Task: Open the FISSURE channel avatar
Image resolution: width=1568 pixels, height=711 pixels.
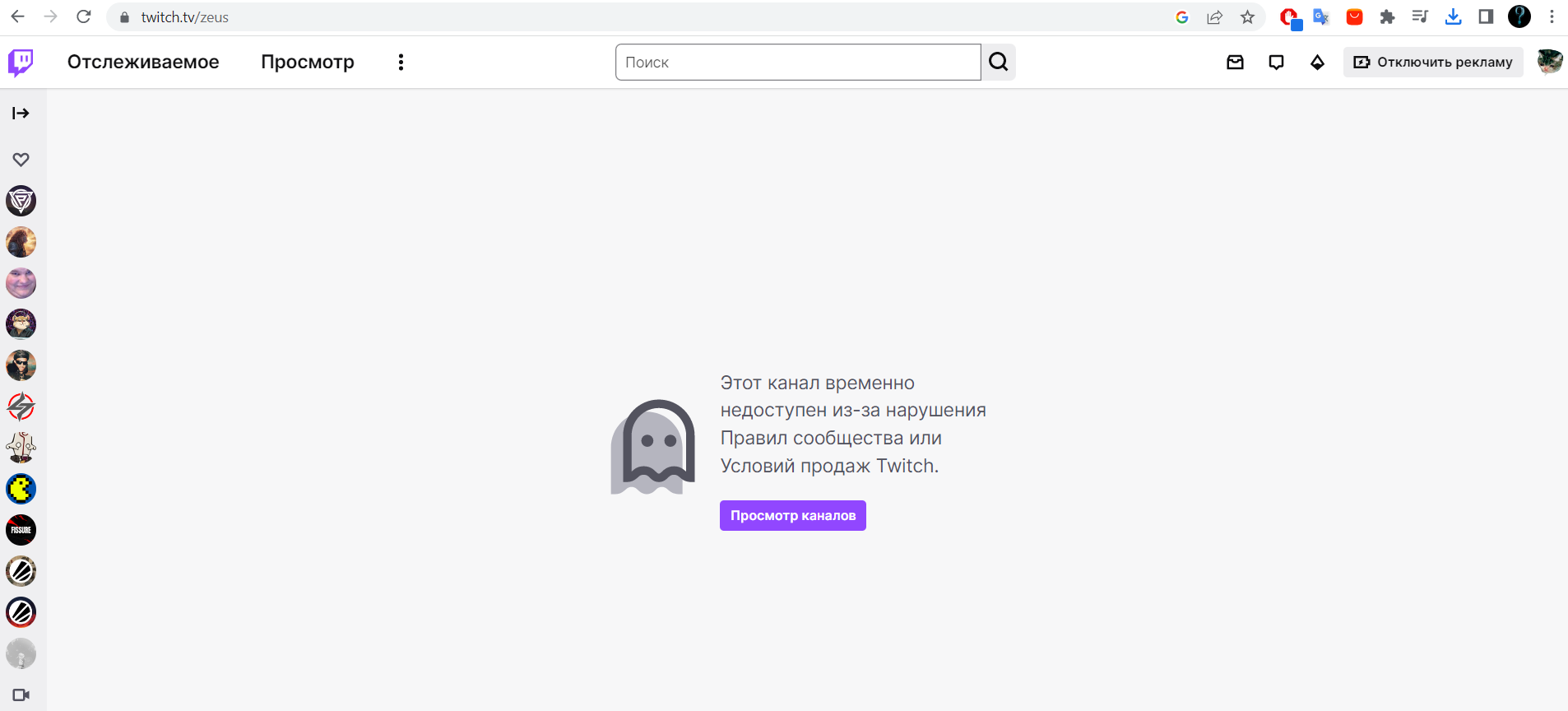Action: 21,530
